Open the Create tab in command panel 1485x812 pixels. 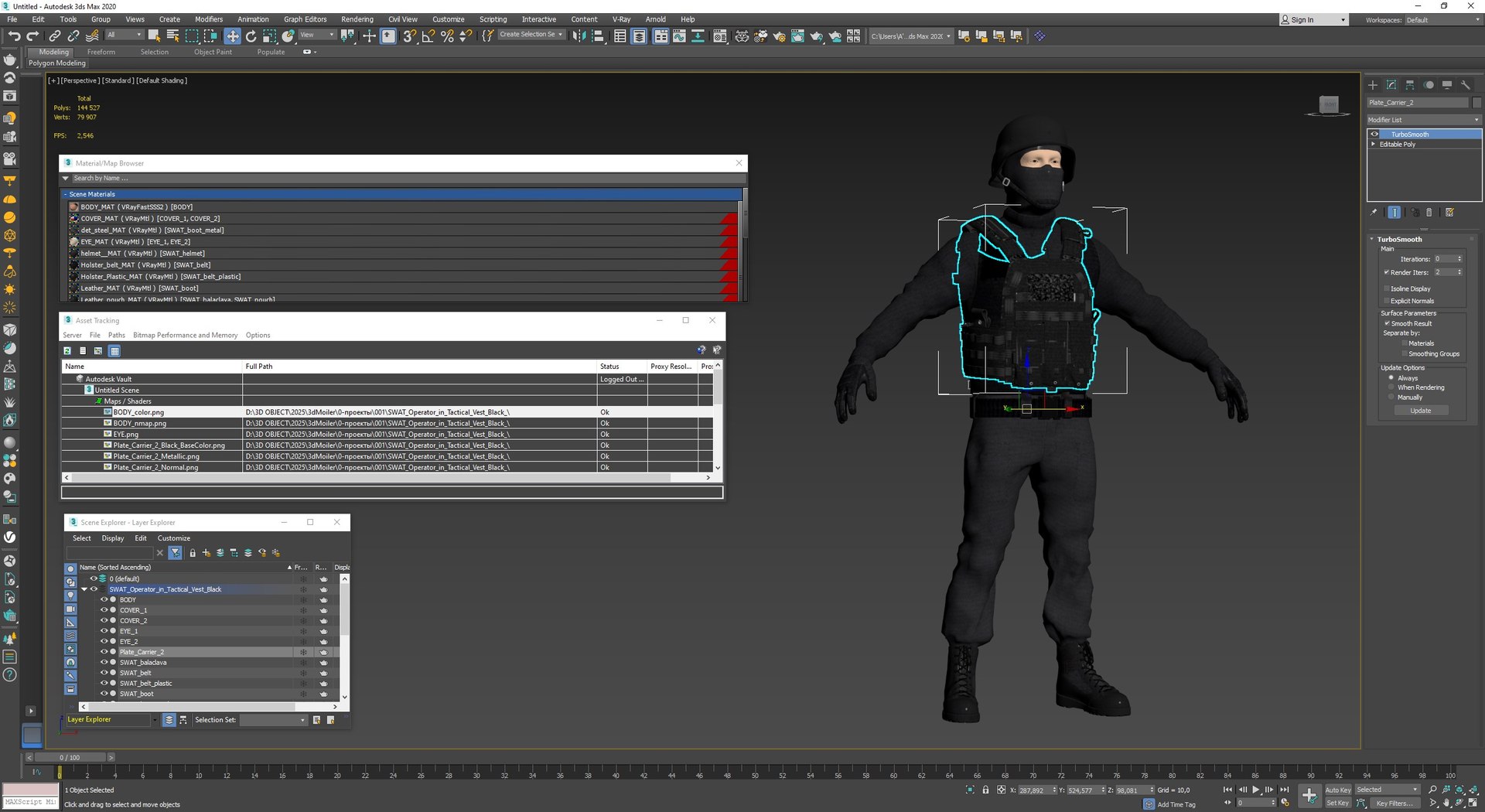pos(1373,85)
